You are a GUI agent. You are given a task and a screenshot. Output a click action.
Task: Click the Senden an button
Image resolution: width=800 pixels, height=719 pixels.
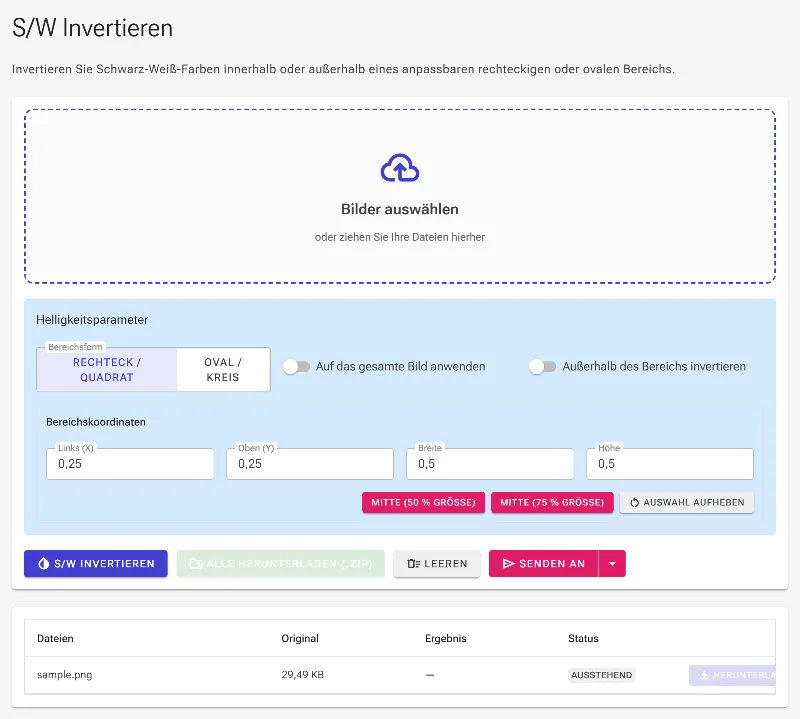pyautogui.click(x=543, y=563)
